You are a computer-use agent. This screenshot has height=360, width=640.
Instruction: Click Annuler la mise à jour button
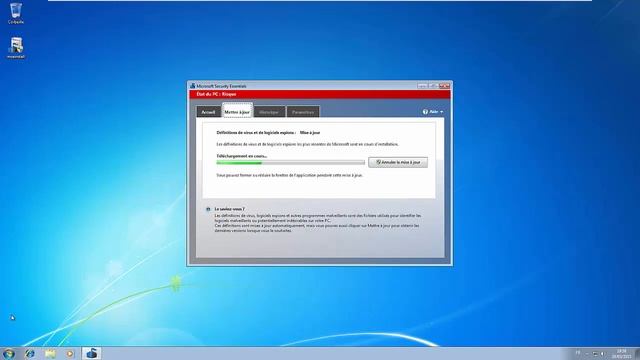click(398, 162)
